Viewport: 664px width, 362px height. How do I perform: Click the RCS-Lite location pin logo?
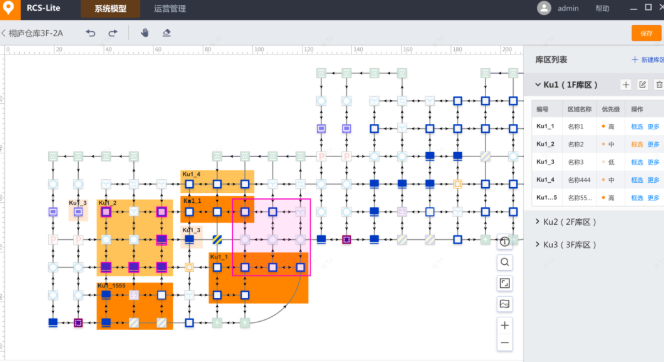9,8
